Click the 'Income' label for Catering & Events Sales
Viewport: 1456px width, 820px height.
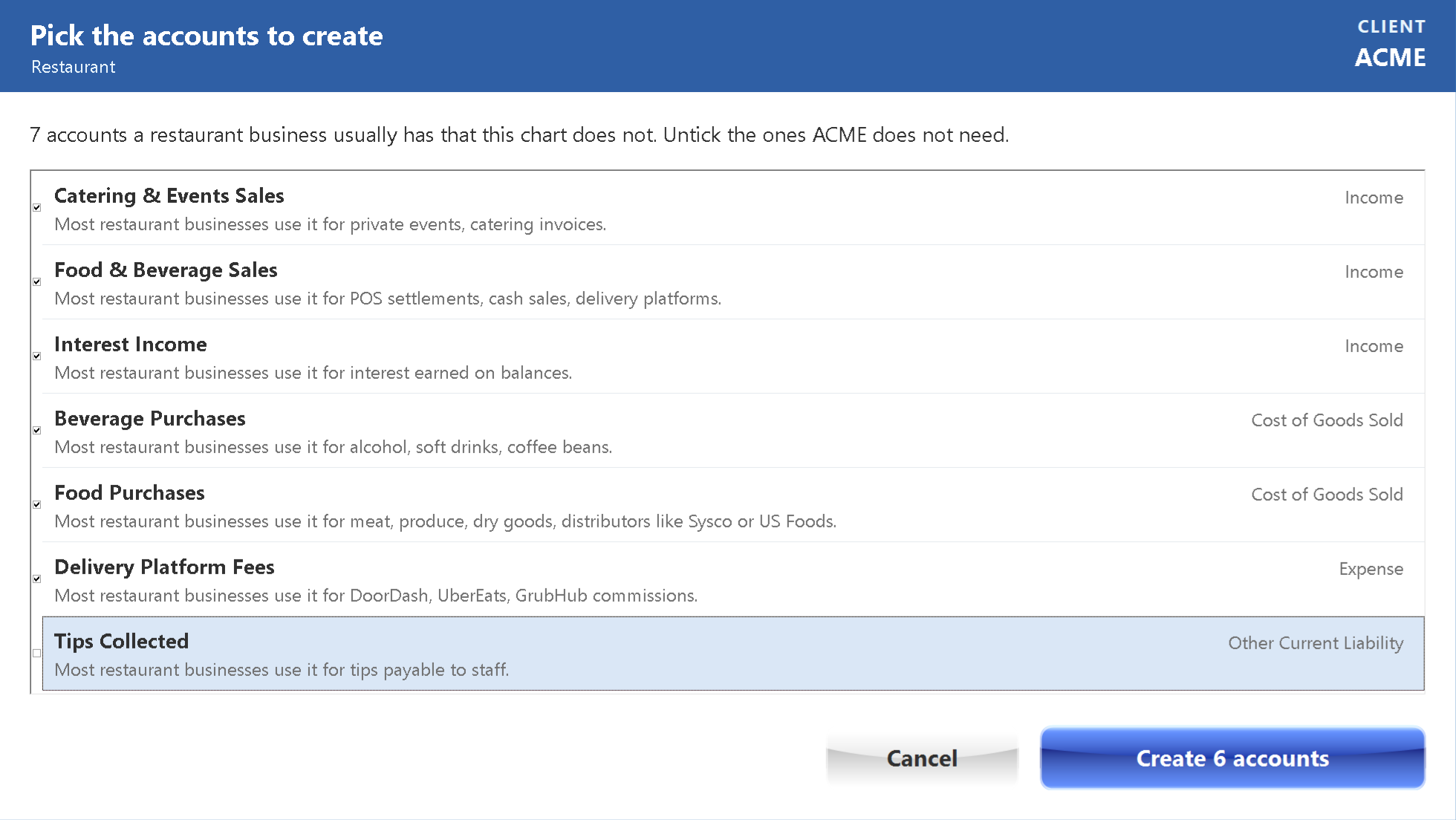point(1374,198)
